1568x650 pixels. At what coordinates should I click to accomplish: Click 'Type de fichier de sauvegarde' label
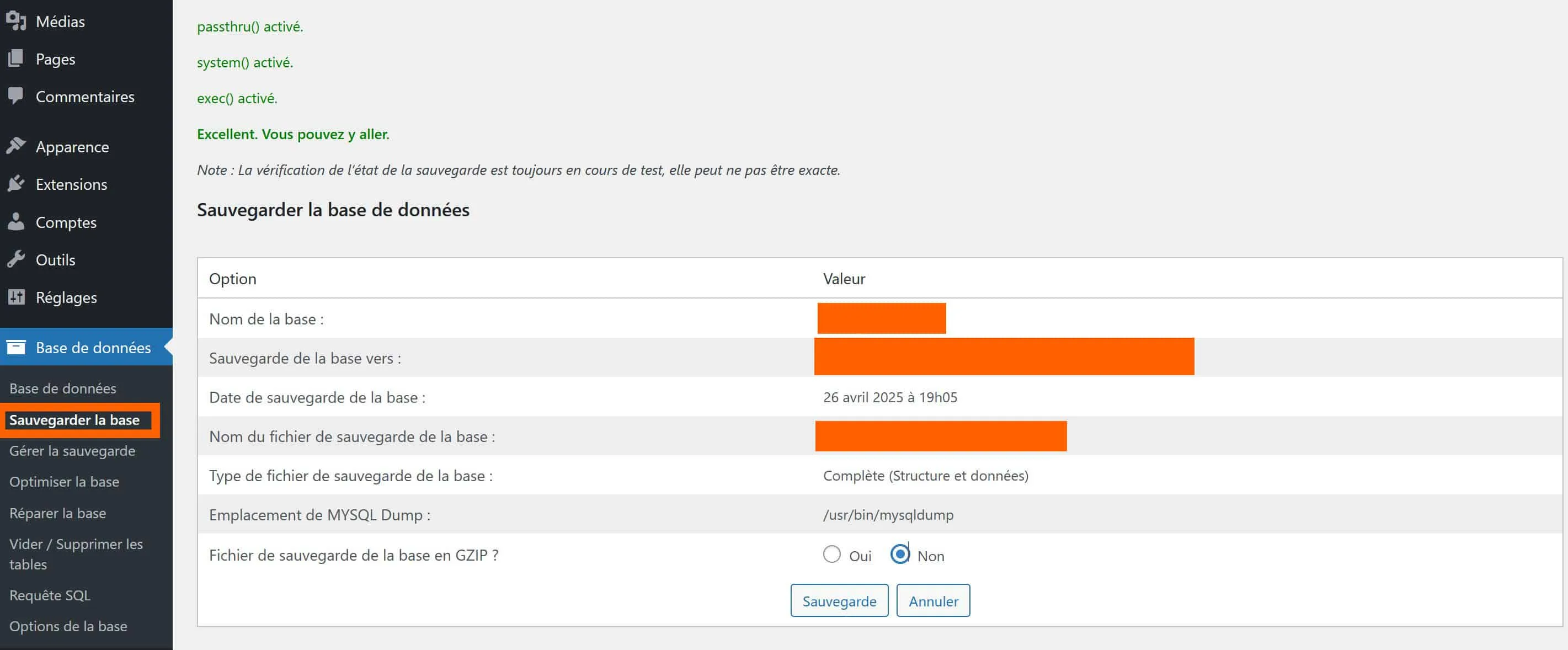350,476
